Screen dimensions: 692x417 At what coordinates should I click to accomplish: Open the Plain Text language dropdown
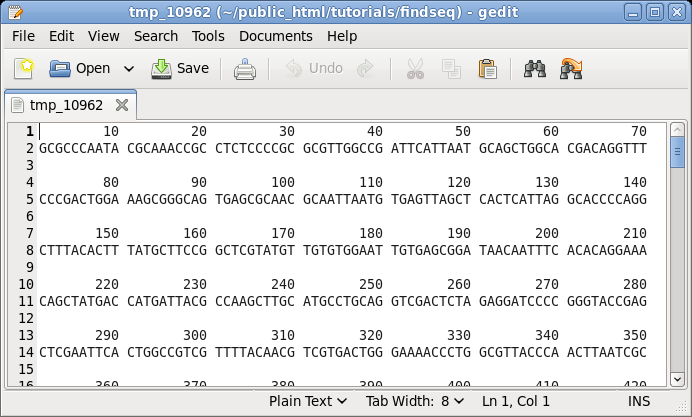click(308, 401)
